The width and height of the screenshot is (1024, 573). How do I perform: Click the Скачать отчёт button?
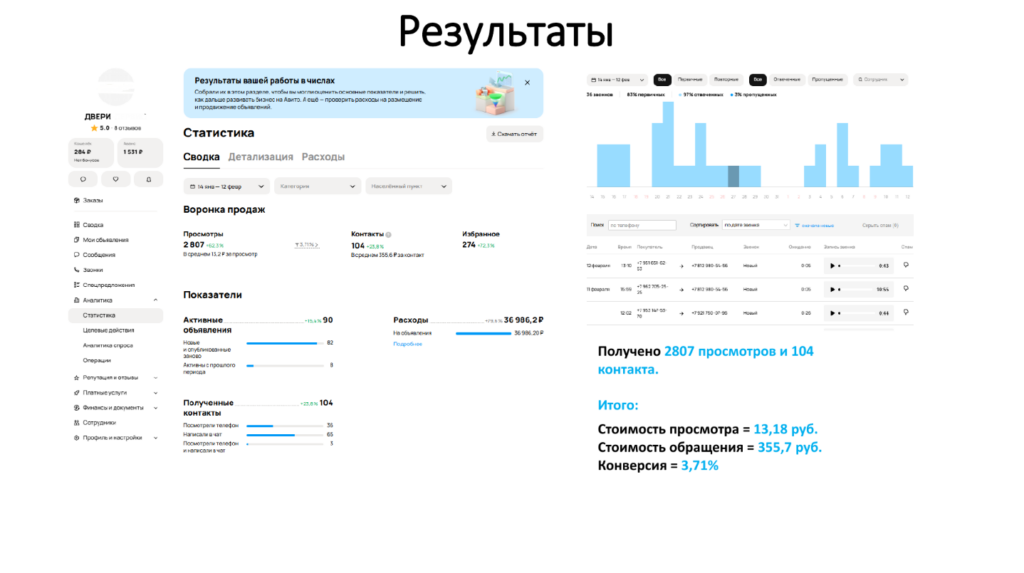(515, 134)
